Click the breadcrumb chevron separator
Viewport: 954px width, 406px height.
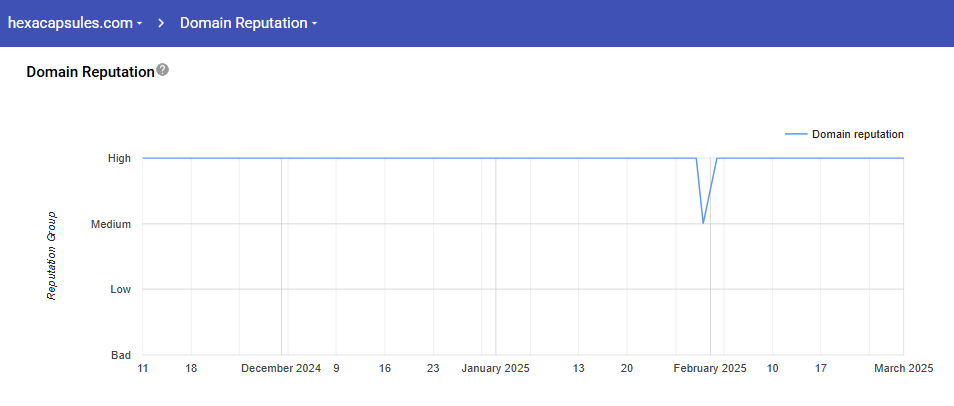click(161, 23)
